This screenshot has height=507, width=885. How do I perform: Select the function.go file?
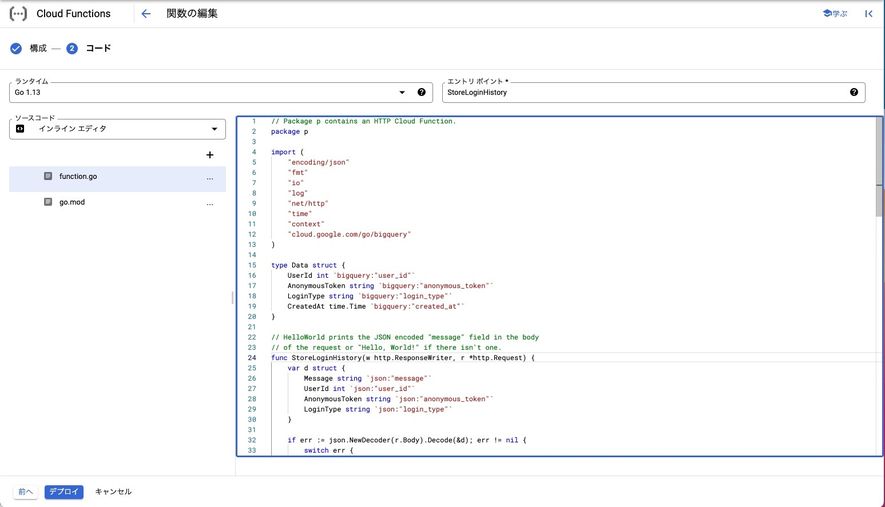117,178
